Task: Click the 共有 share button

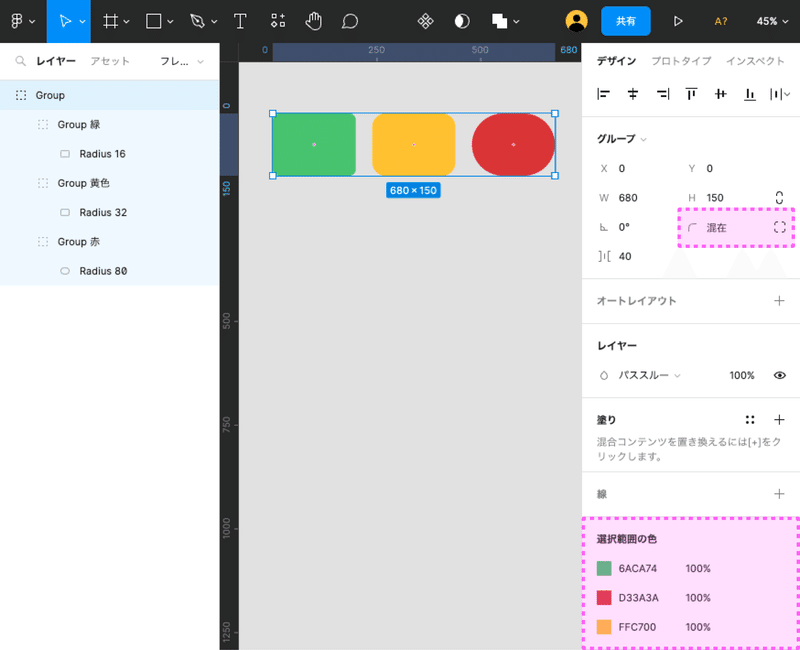Action: (x=626, y=21)
